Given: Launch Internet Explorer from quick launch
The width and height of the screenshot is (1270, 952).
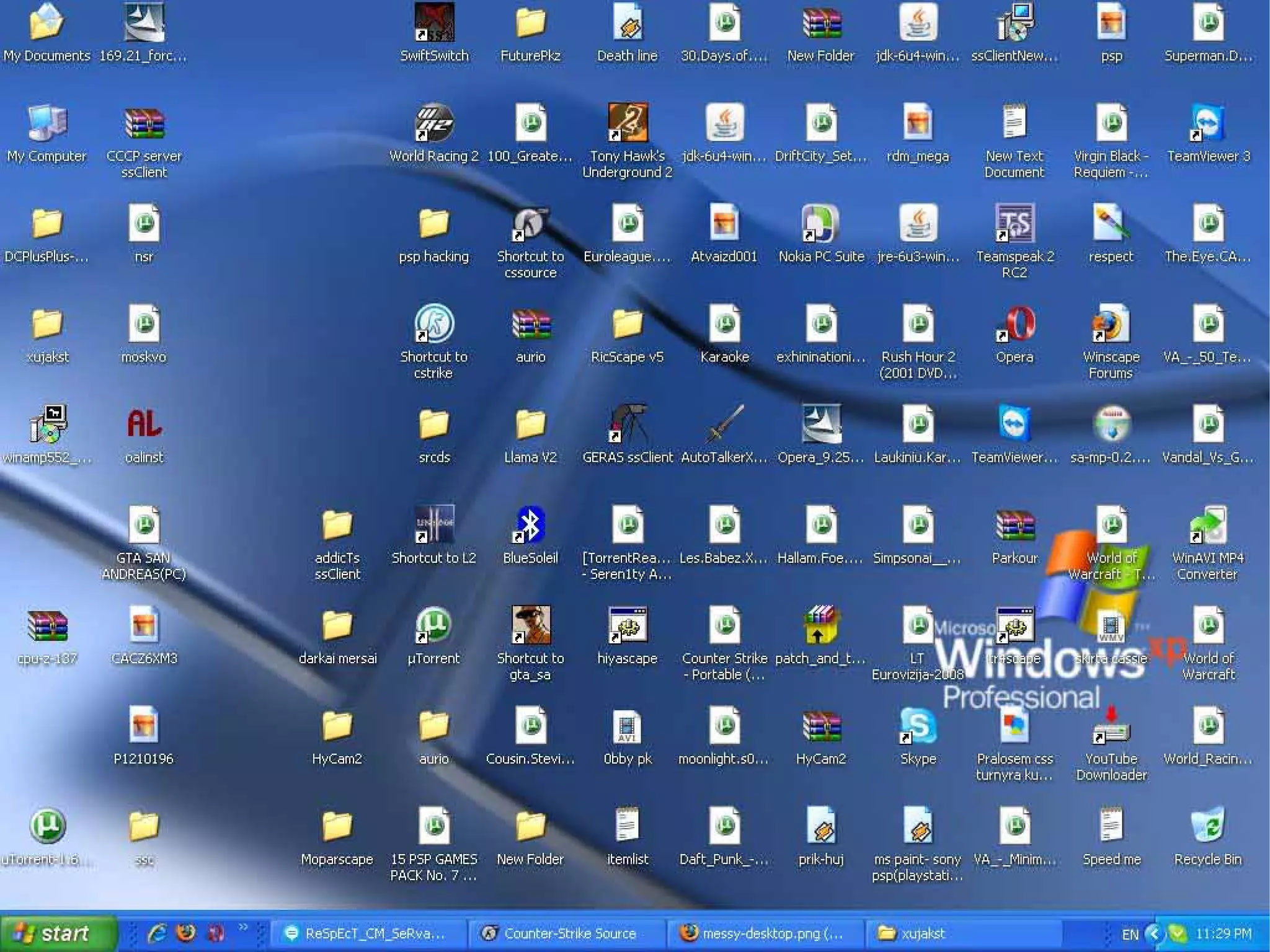Looking at the screenshot, I should point(157,933).
